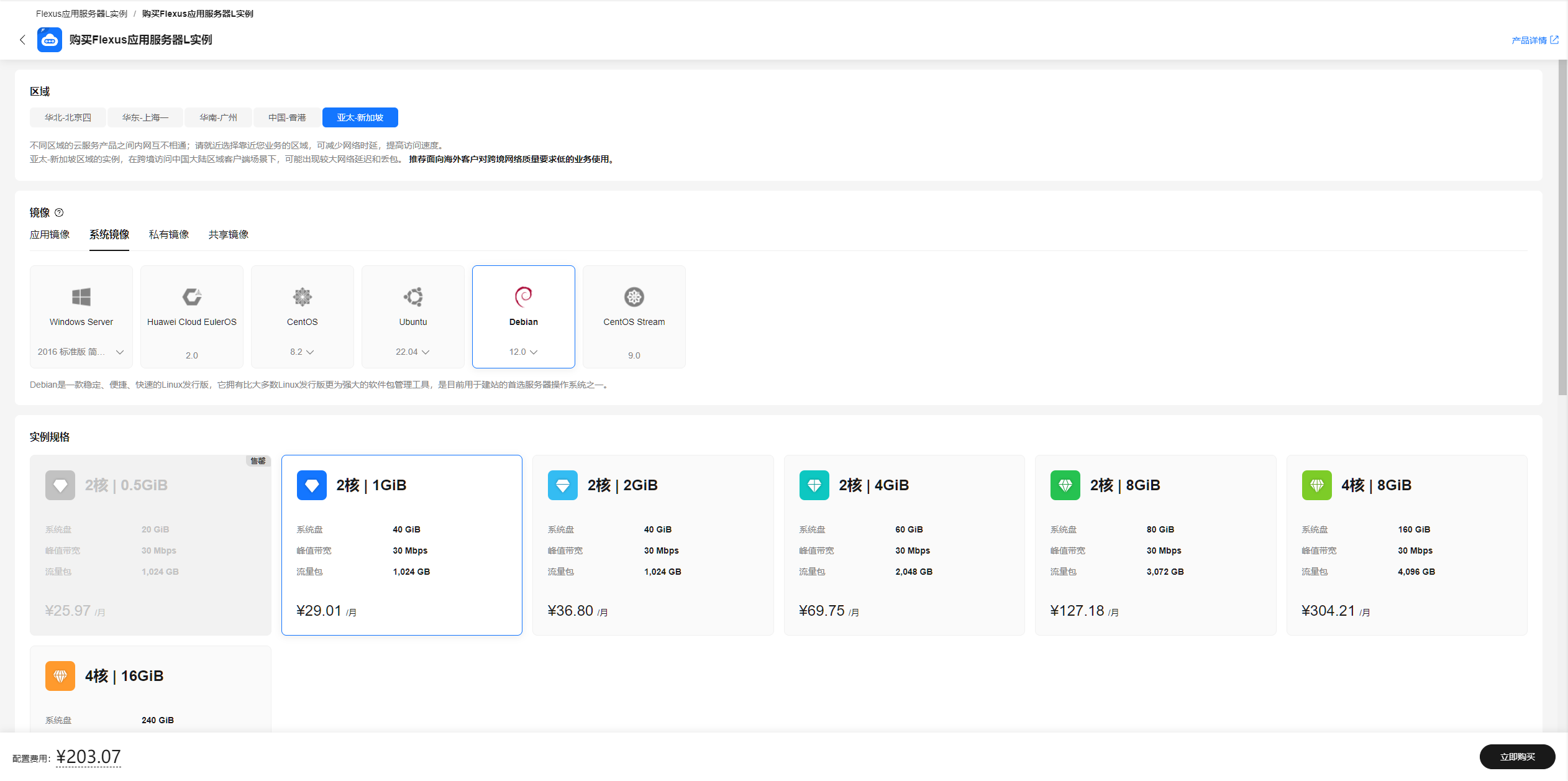
Task: Click the 售罄 sold-out badge
Action: (x=258, y=460)
